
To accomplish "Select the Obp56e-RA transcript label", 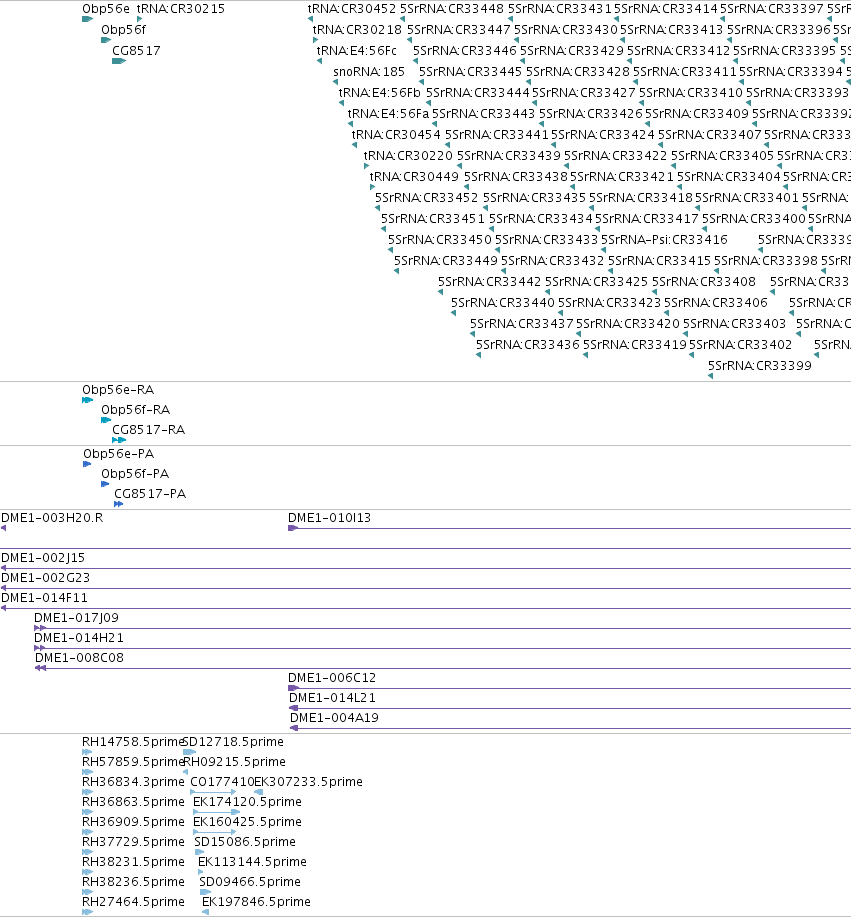I will pyautogui.click(x=118, y=390).
